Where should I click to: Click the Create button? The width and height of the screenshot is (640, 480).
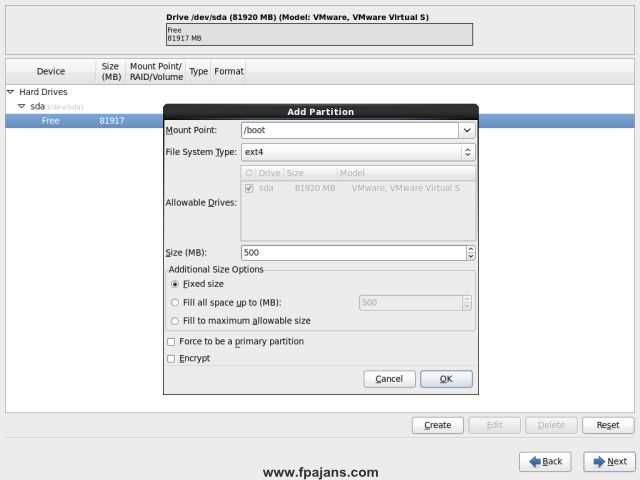(x=438, y=425)
